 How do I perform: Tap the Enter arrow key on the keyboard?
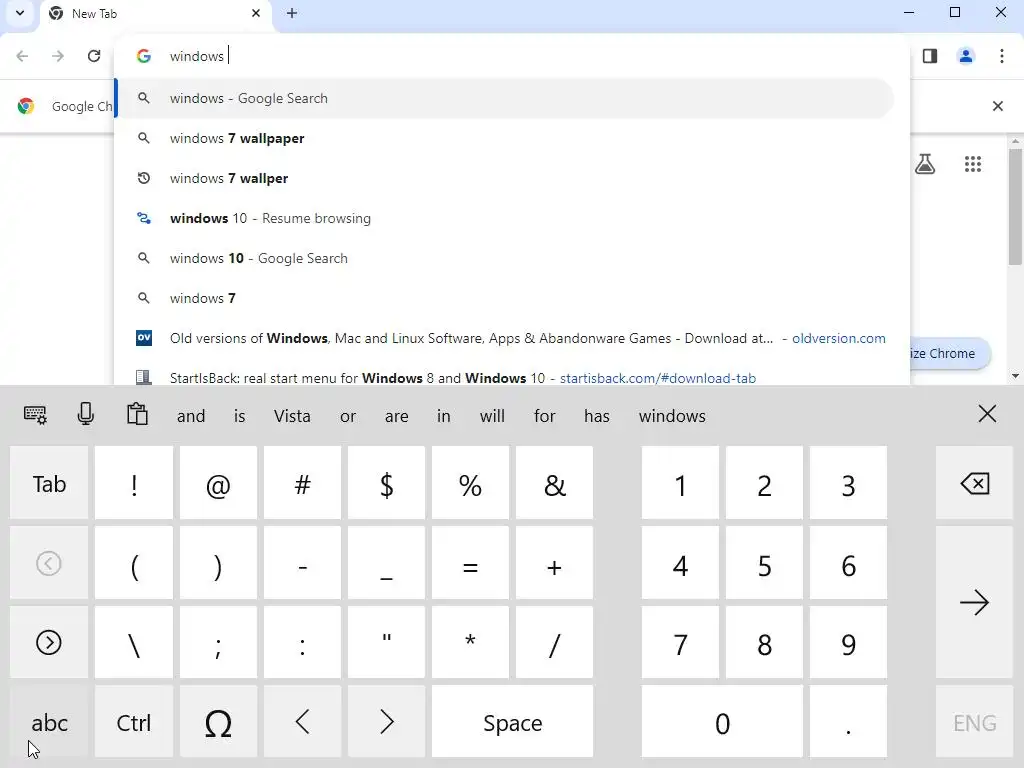pos(974,602)
